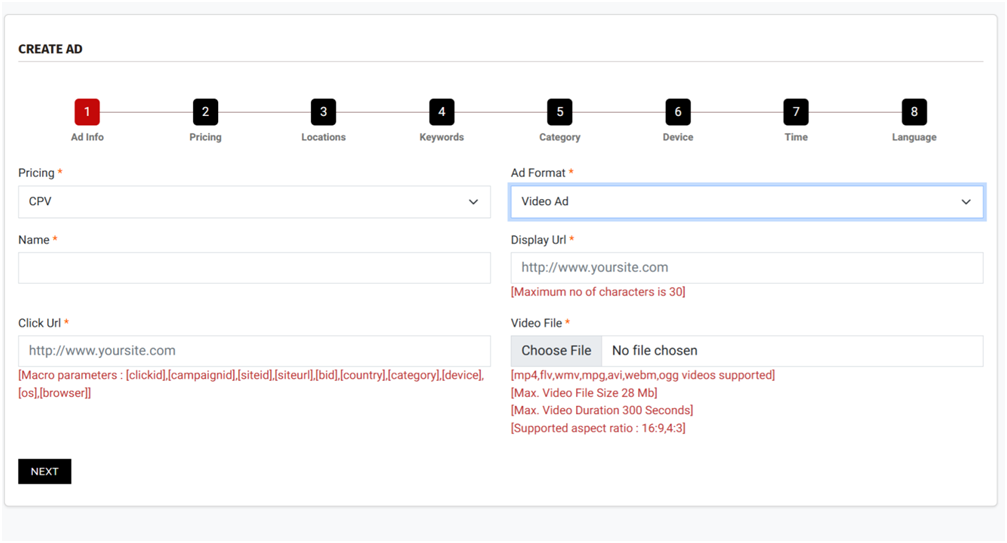Viewport: 1007px width, 543px height.
Task: Open step 4 Keywords
Action: (441, 112)
